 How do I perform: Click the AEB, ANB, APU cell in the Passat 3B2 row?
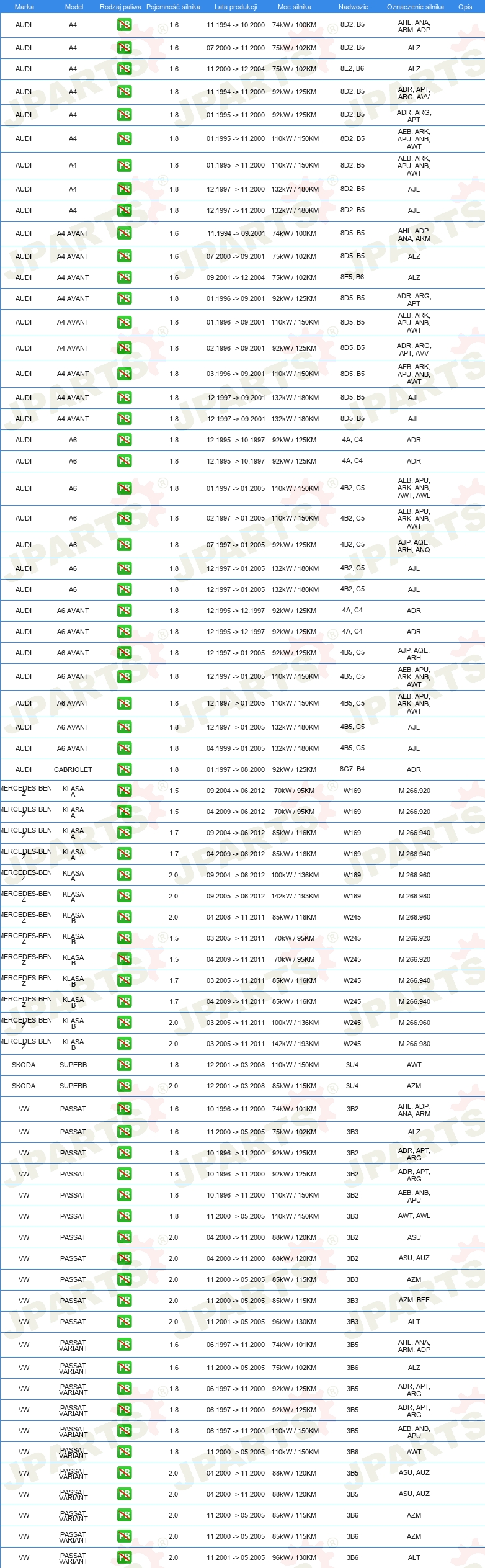click(x=414, y=1196)
